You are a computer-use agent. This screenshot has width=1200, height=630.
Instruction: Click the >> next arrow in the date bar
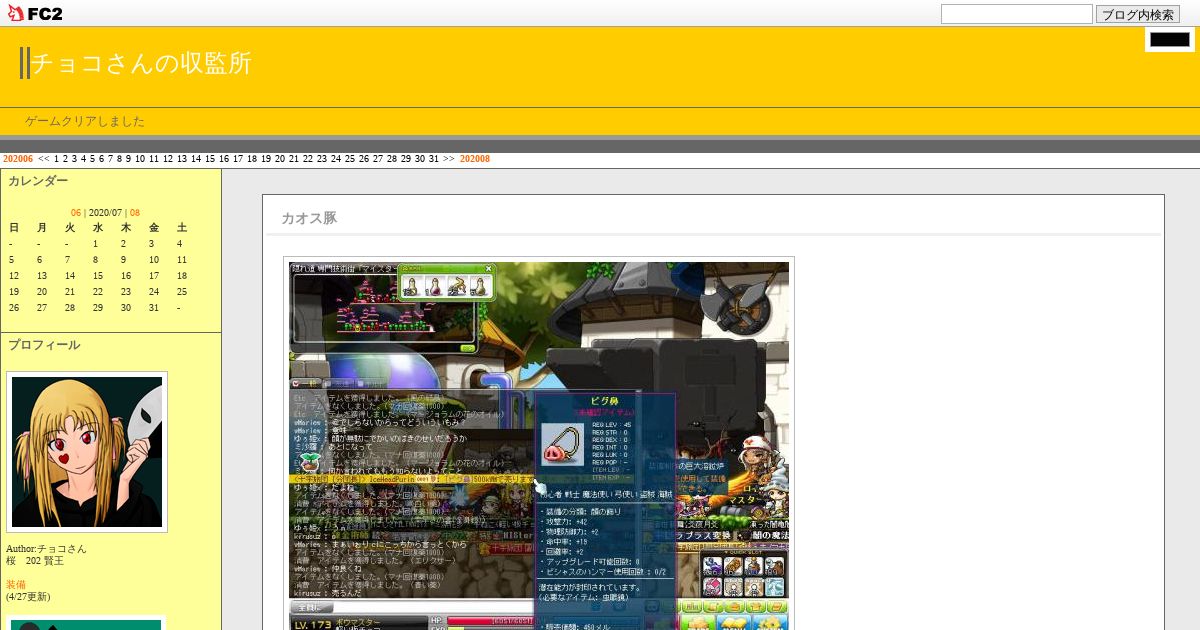point(449,159)
